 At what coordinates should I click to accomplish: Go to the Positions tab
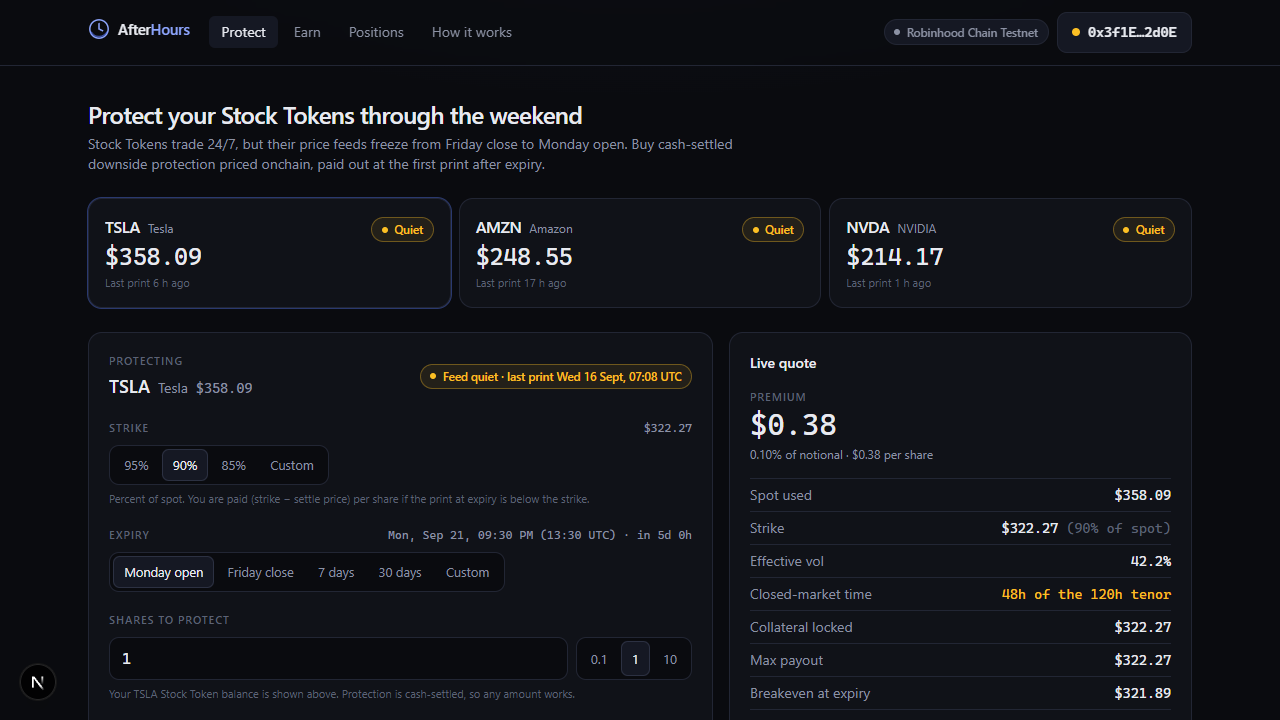click(376, 32)
